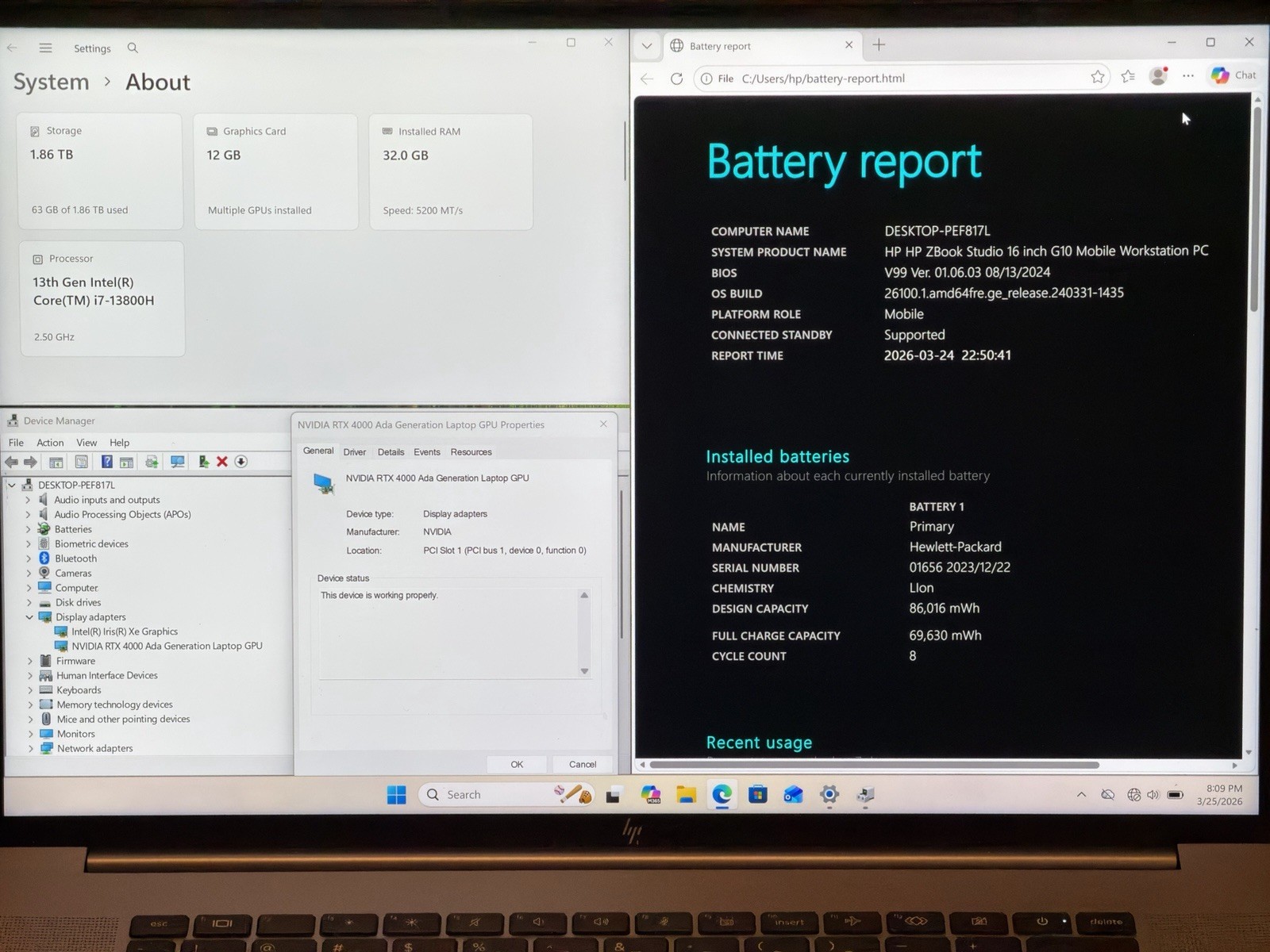Click Update device driver toolbar icon
The height and width of the screenshot is (952, 1270).
pyautogui.click(x=152, y=462)
